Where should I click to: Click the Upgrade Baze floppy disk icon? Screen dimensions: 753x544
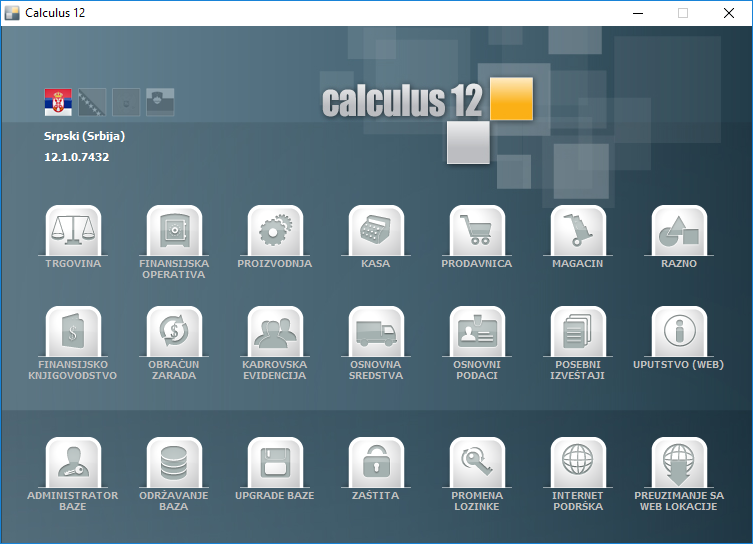(275, 463)
